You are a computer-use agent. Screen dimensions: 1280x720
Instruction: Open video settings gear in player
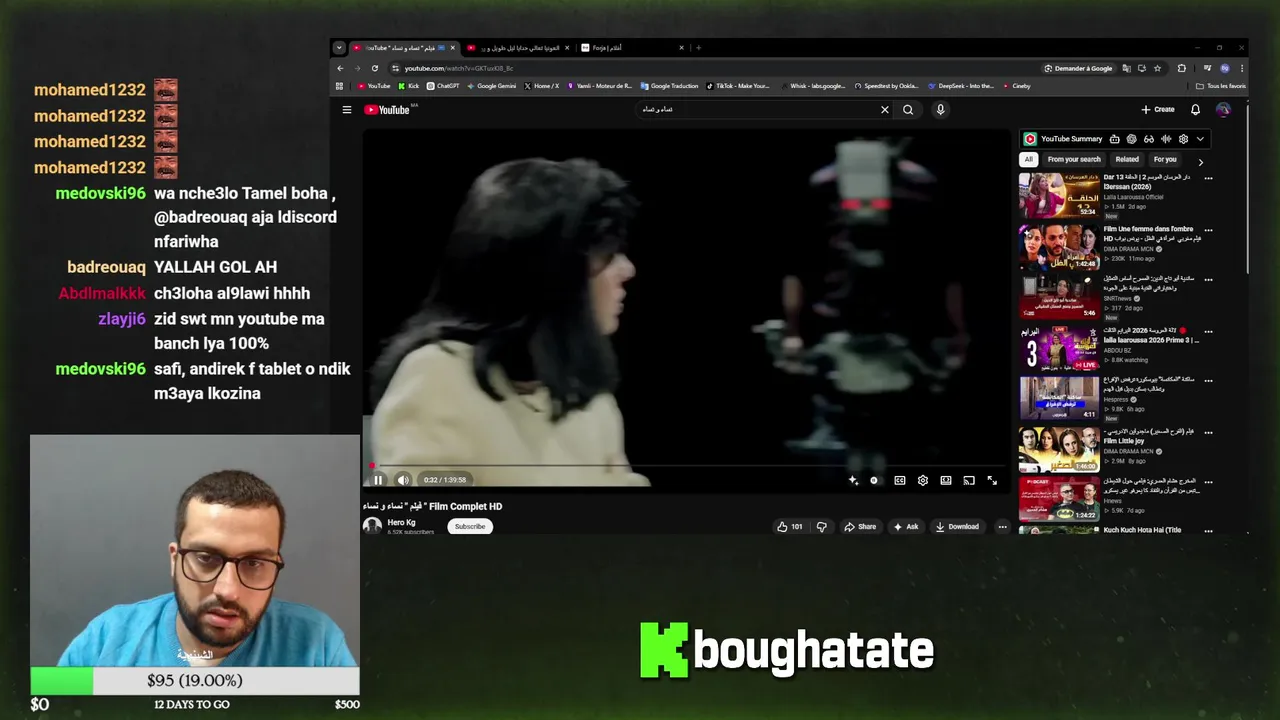click(923, 480)
